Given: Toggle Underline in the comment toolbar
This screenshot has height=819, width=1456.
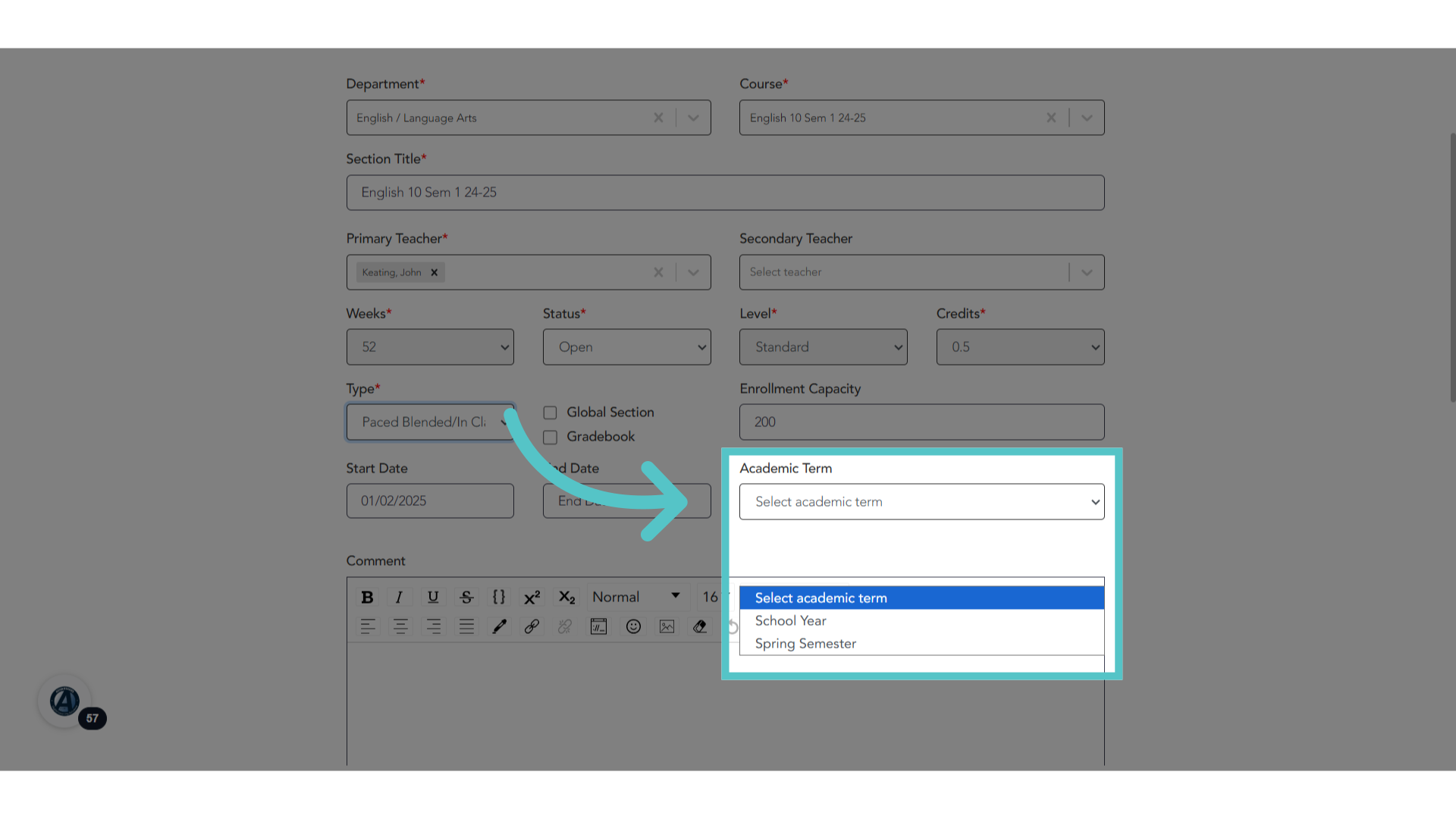Looking at the screenshot, I should (433, 597).
